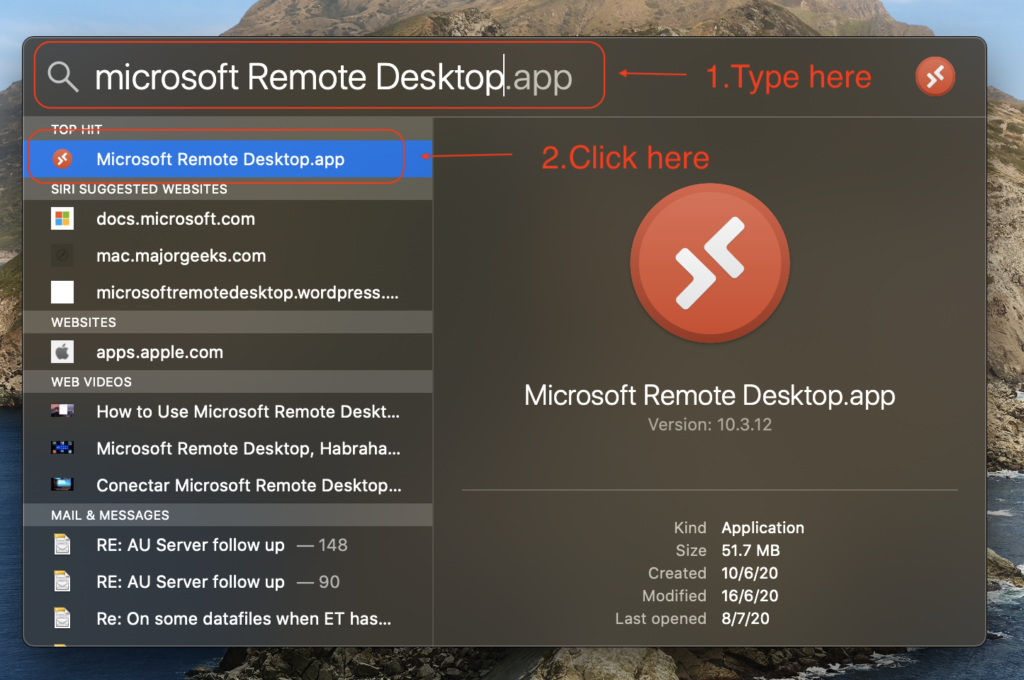
Task: Click document icon for AU Server — 90
Action: tap(63, 581)
